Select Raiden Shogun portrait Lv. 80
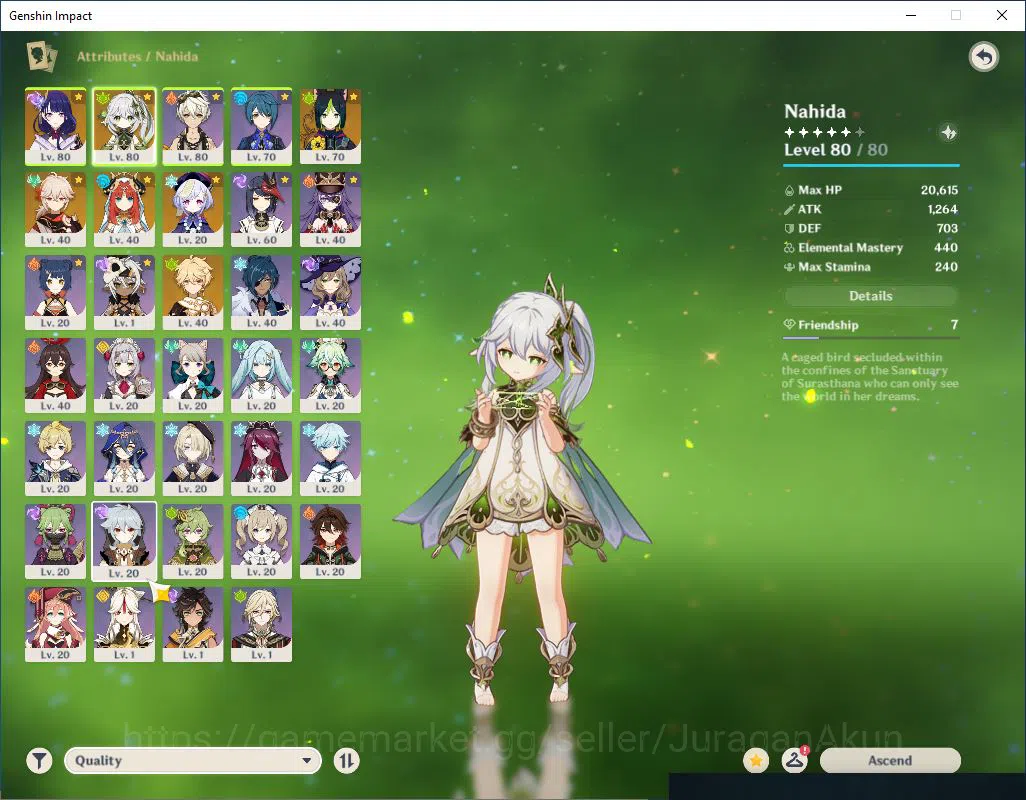Screen dimensions: 1026x800 56,126
